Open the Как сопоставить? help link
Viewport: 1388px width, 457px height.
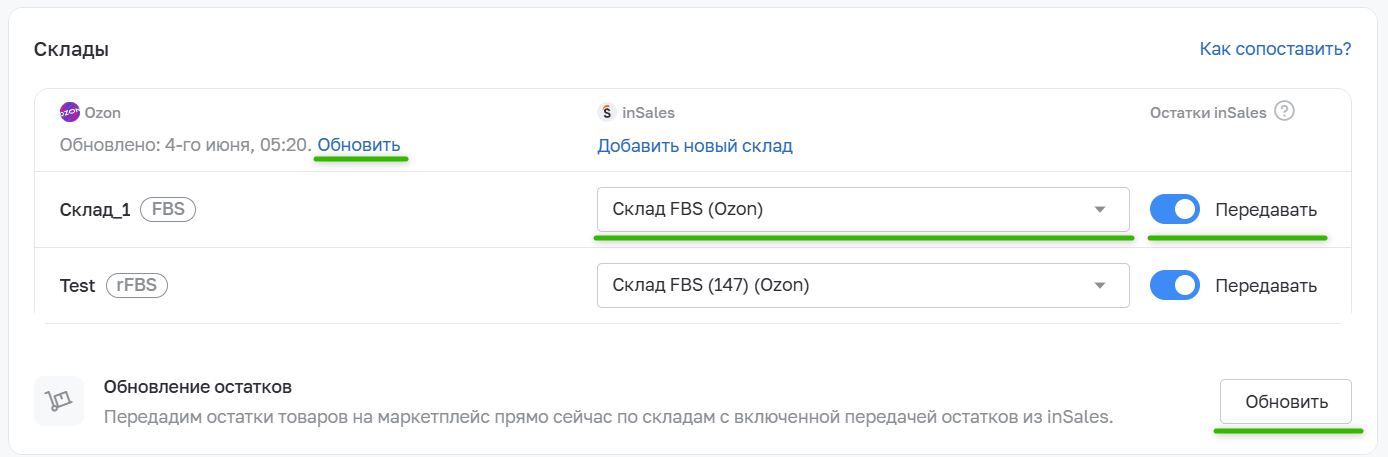pyautogui.click(x=1275, y=48)
